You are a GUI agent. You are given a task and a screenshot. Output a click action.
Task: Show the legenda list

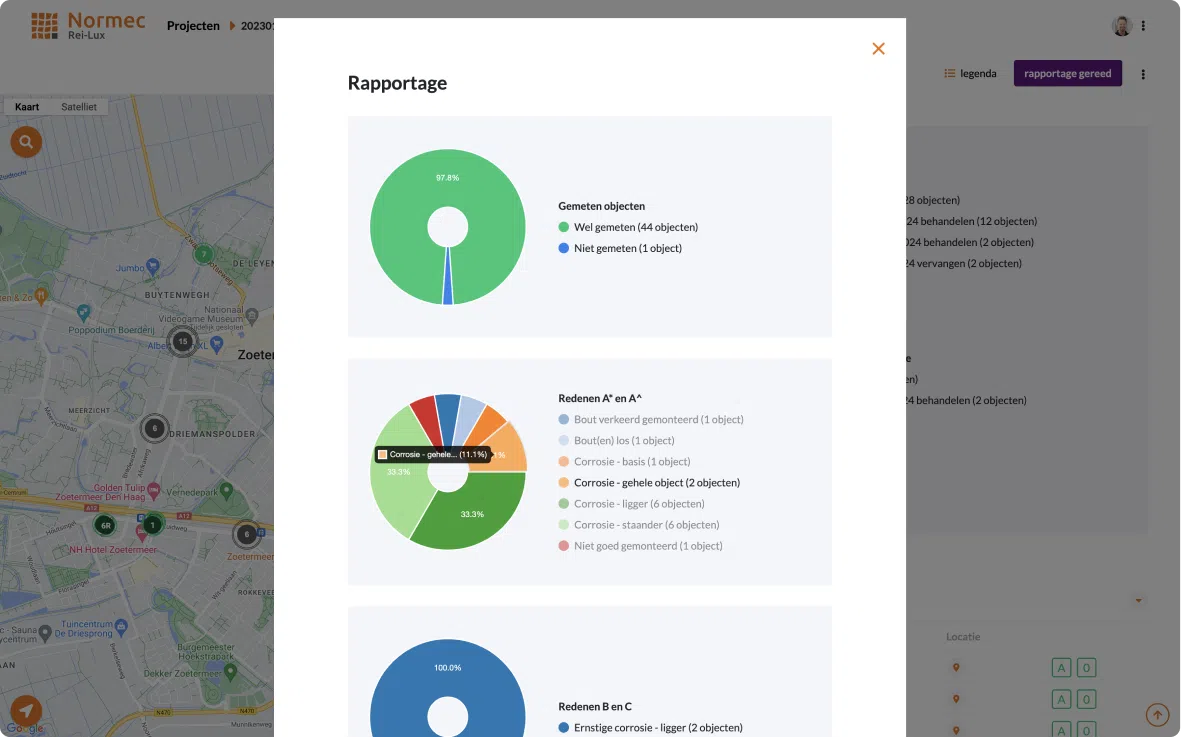970,73
